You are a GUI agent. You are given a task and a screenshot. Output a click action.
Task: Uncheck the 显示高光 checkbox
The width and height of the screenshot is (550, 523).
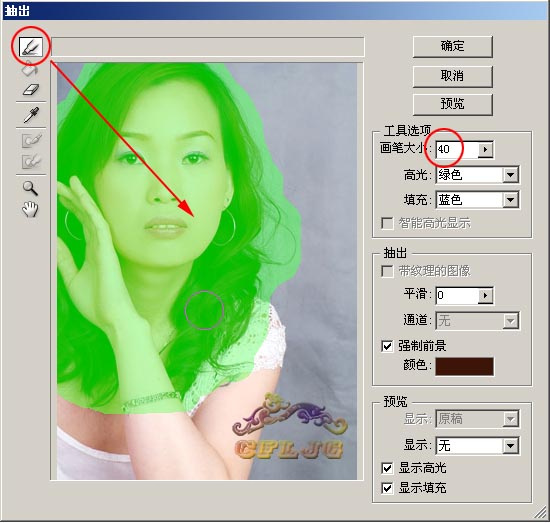(x=387, y=468)
